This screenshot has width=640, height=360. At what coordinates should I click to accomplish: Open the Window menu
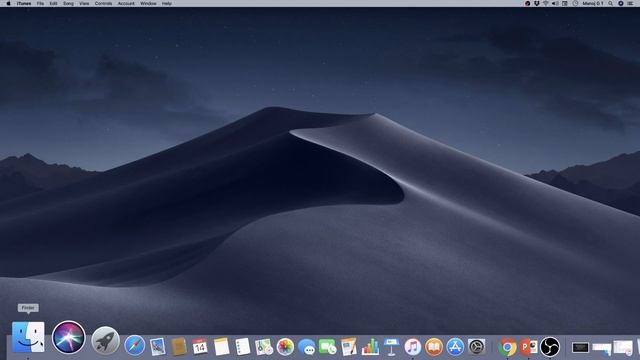(x=148, y=3)
